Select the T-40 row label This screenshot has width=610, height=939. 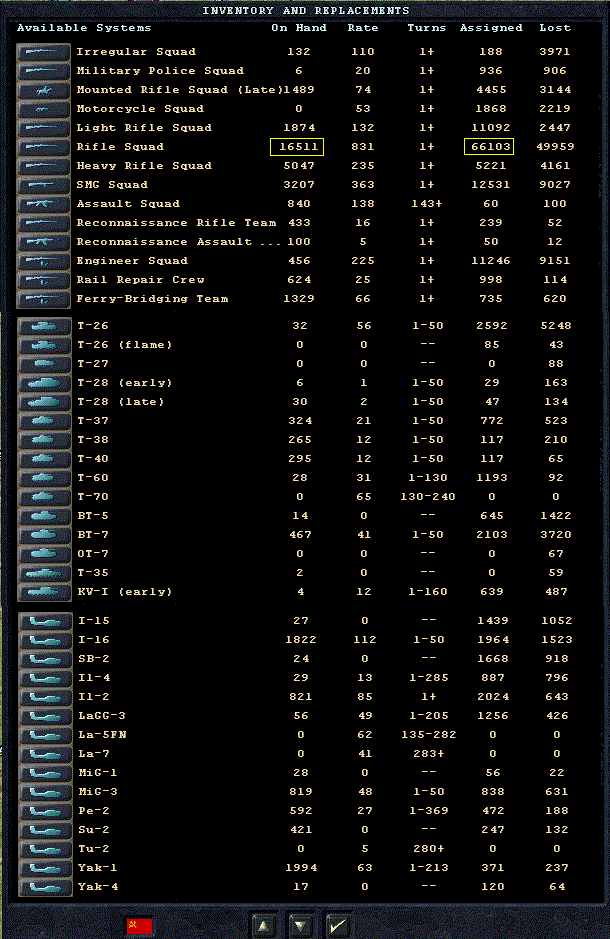93,459
